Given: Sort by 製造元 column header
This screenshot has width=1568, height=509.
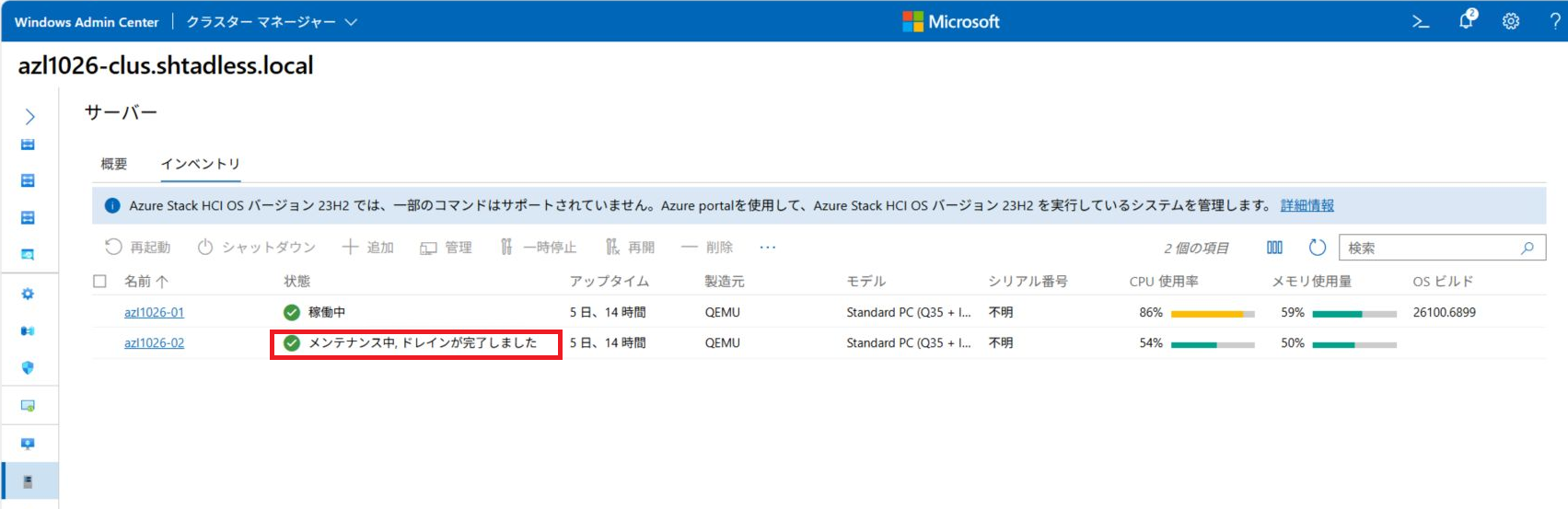Looking at the screenshot, I should click(725, 282).
